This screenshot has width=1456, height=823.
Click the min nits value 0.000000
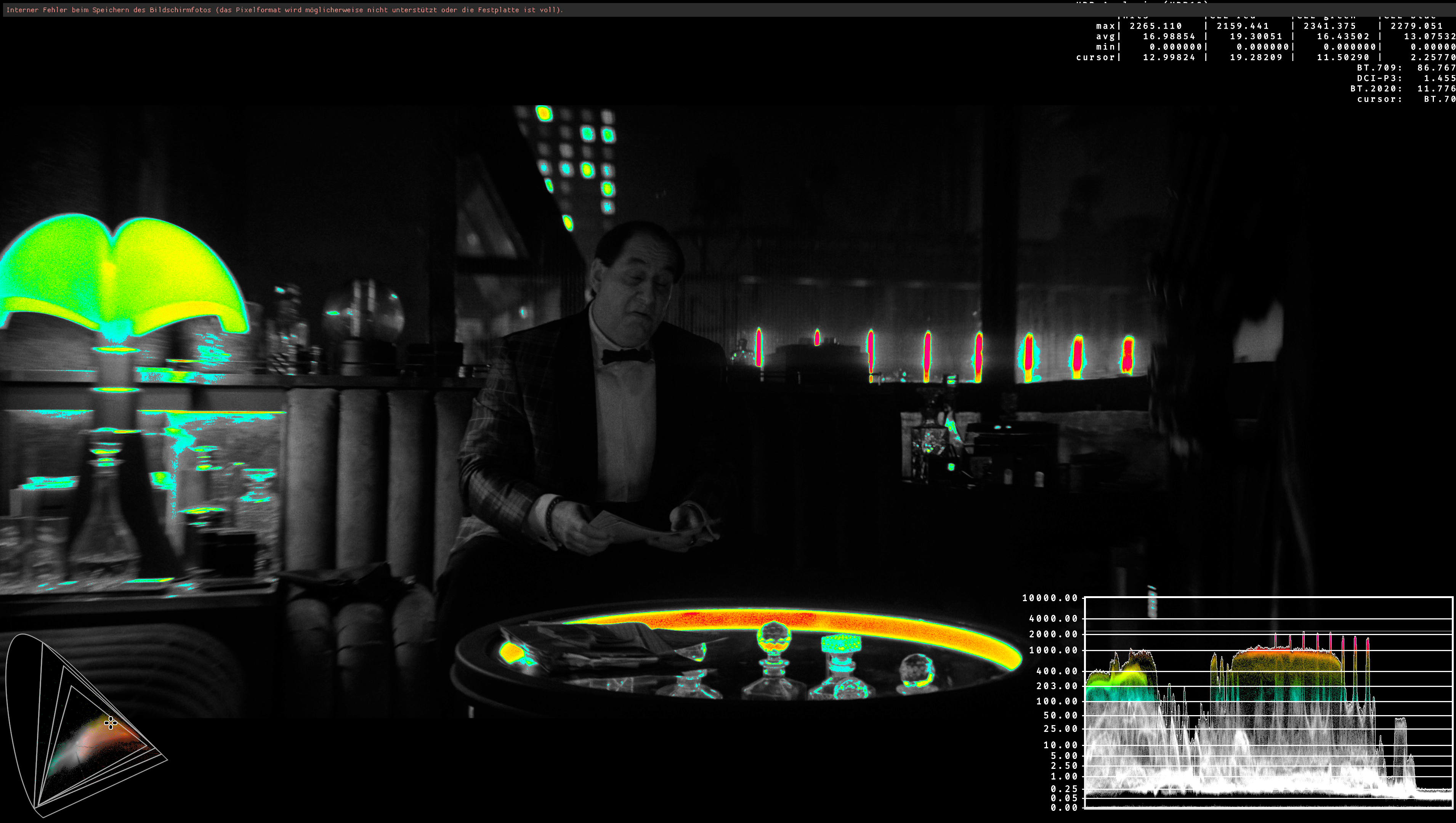[x=1175, y=47]
